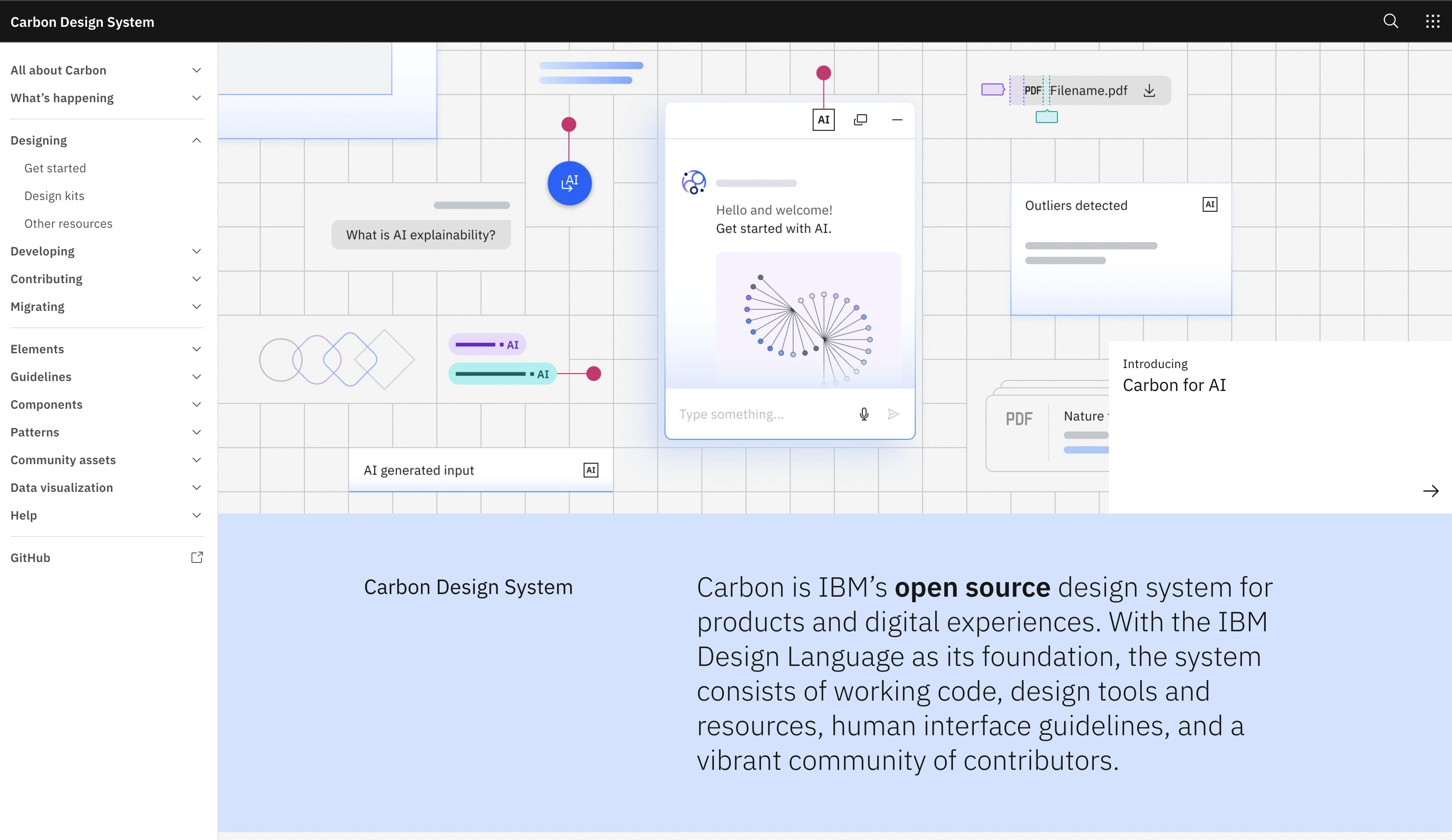Click the blue circular AI button
Viewport: 1452px width, 840px height.
(569, 183)
